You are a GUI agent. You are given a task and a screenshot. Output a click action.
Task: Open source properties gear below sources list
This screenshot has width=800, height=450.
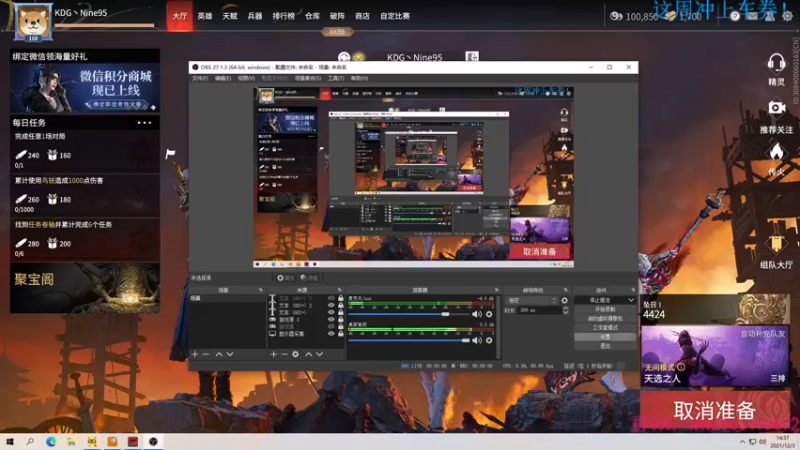coord(295,354)
